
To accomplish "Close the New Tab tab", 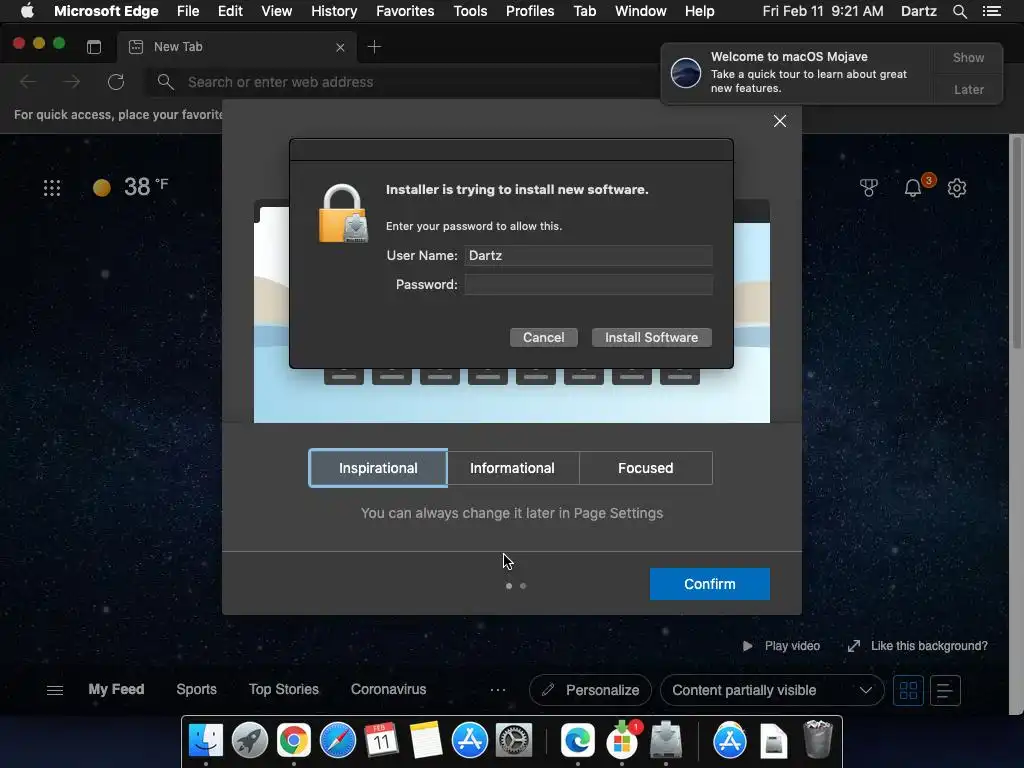I will (x=340, y=47).
